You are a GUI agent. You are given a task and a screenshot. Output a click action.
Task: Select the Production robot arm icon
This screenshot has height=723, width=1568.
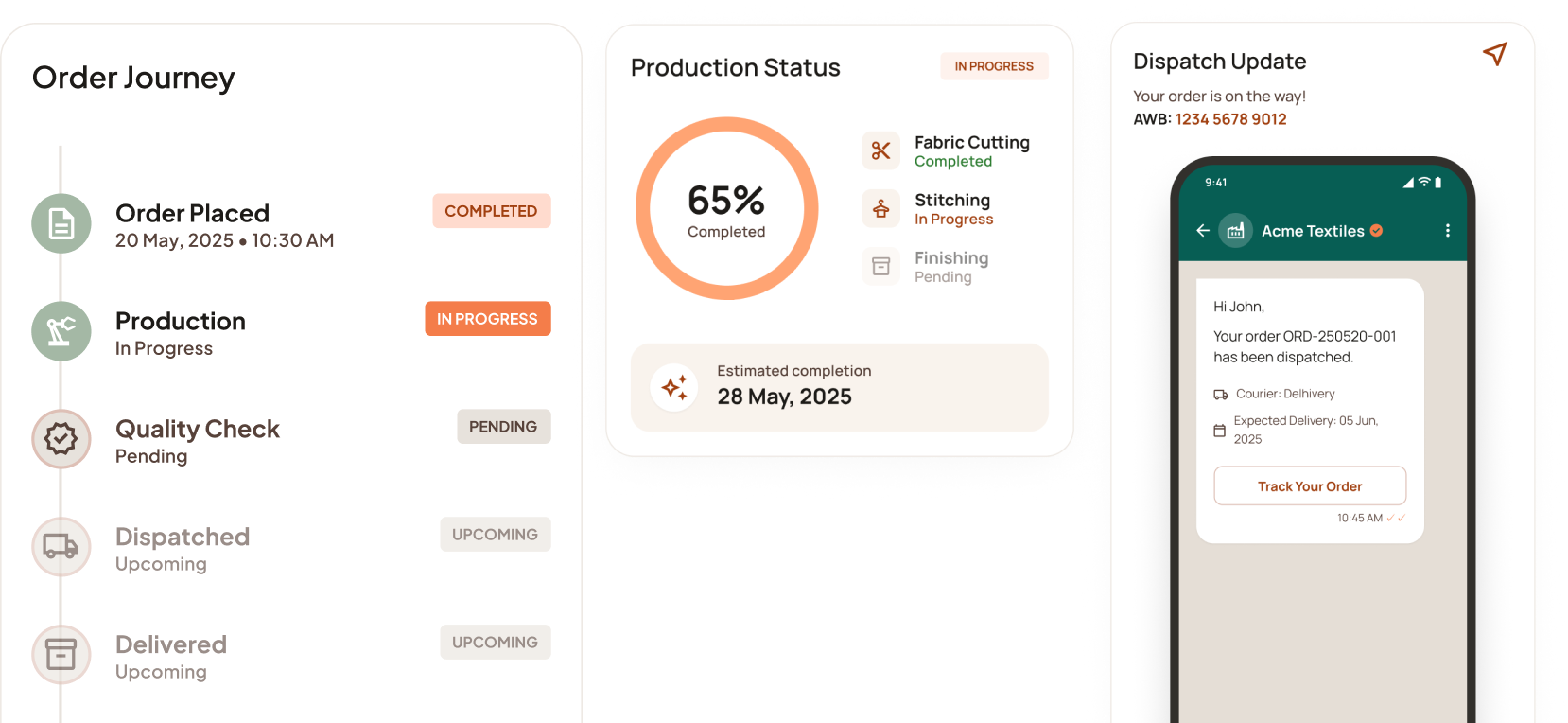tap(61, 331)
